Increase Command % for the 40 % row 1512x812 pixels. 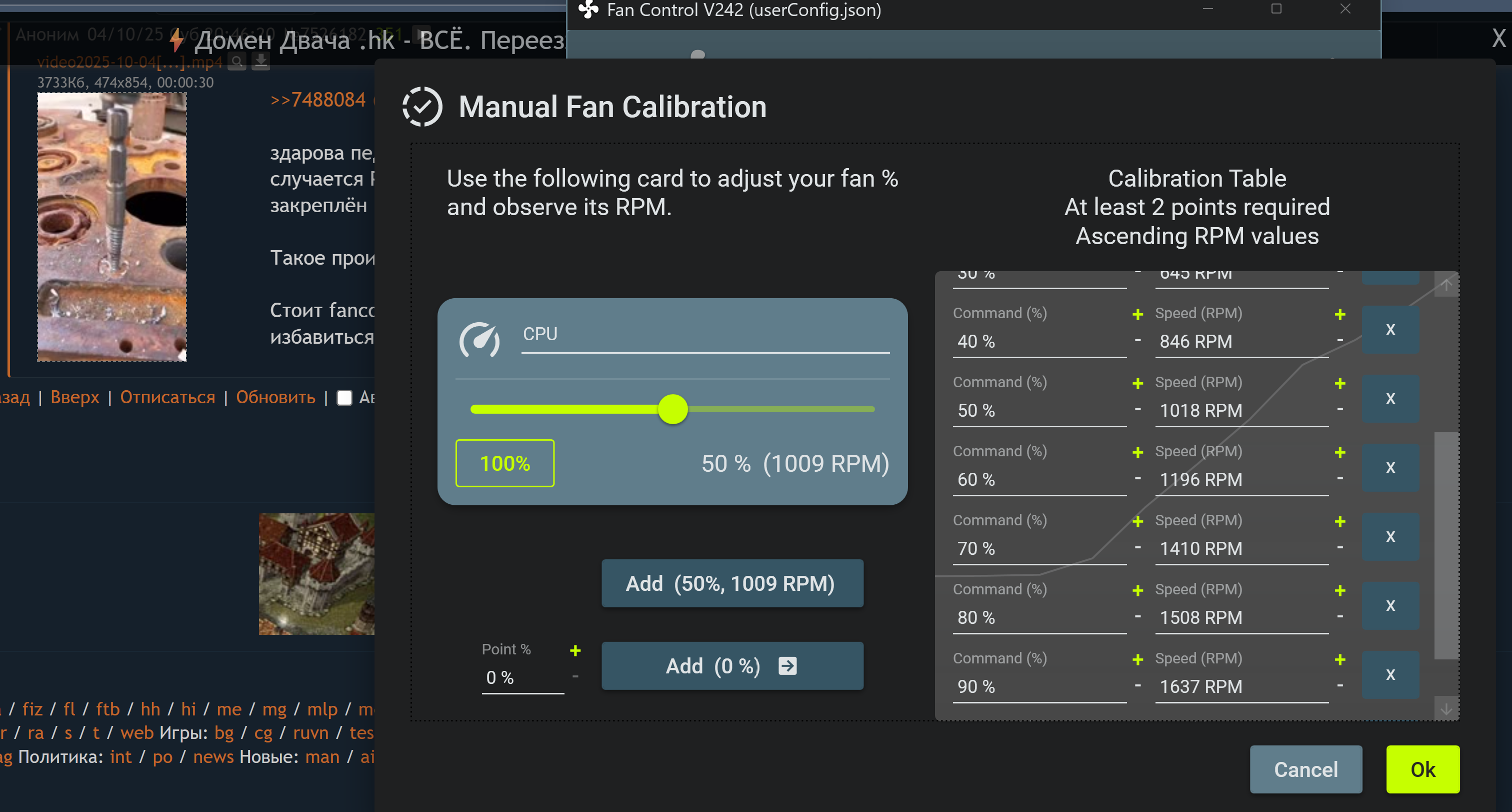point(1137,315)
